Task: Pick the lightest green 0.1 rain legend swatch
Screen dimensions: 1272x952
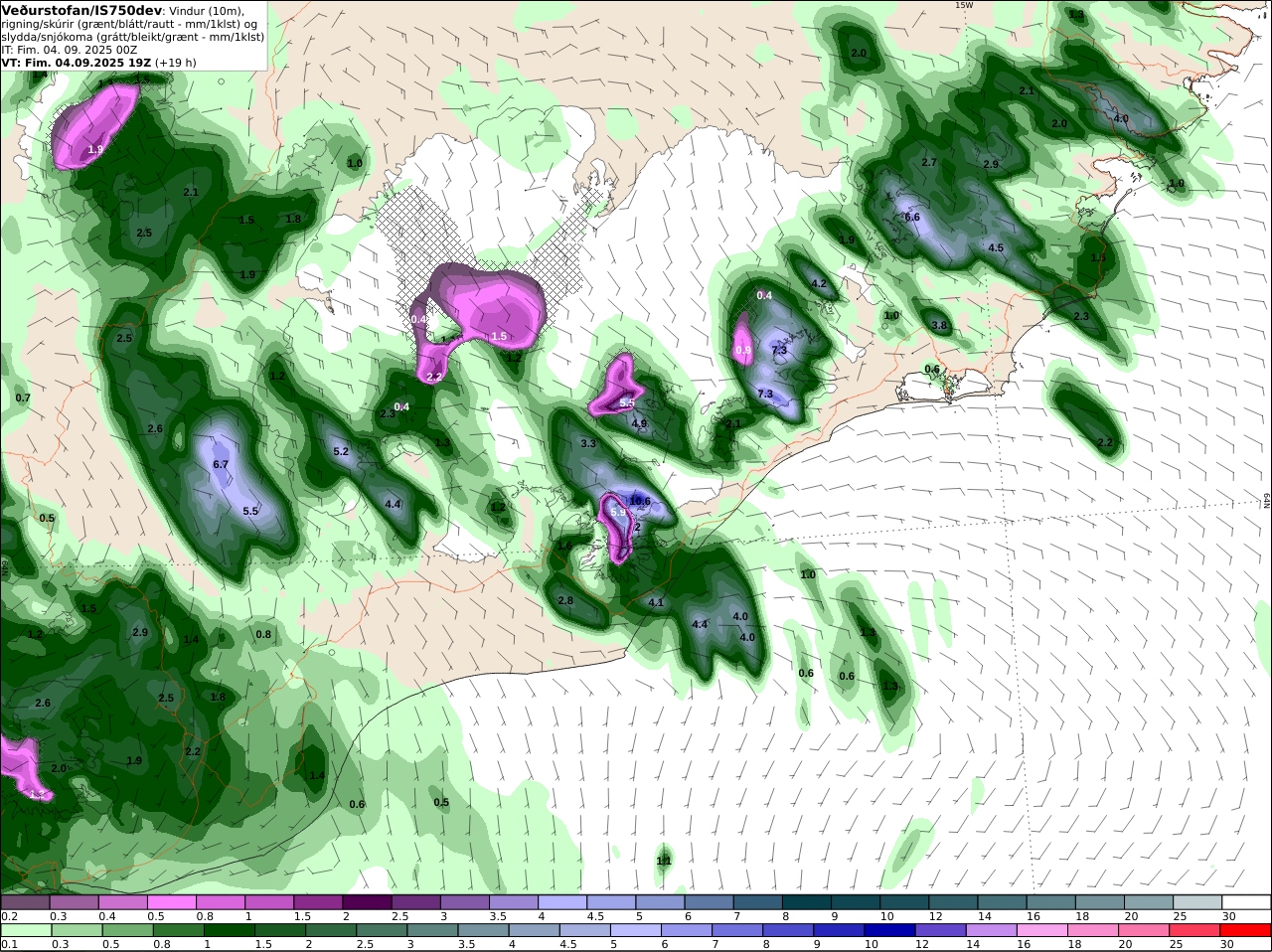Action: [25, 931]
